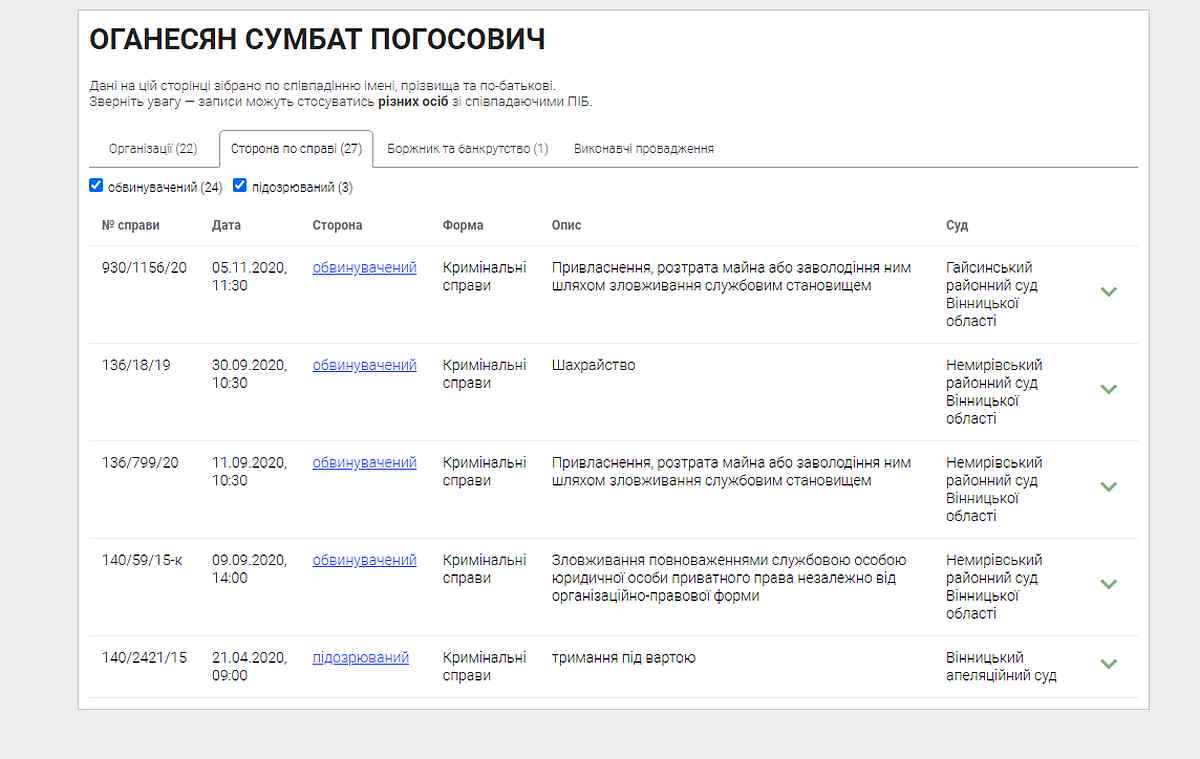This screenshot has height=759, width=1200.
Task: Click обвинувачений link in case 140/59/15-к
Action: 365,560
